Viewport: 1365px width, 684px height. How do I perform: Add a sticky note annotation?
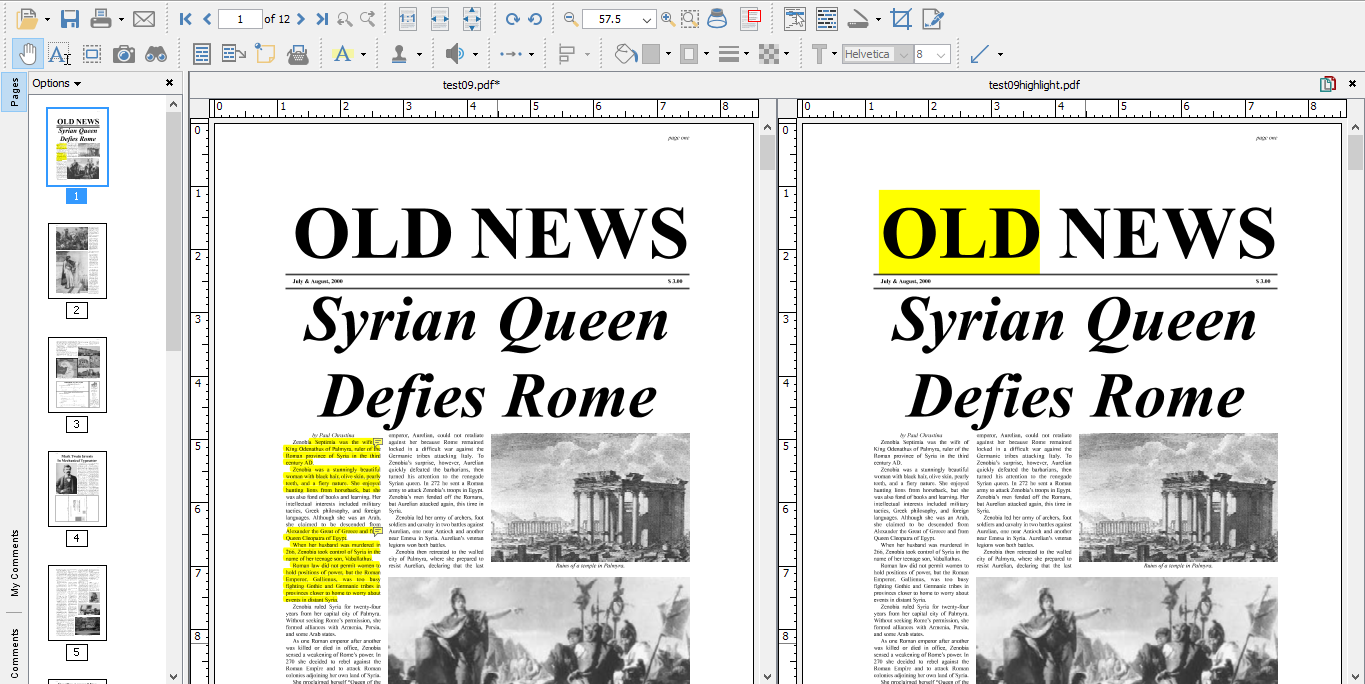coord(265,53)
